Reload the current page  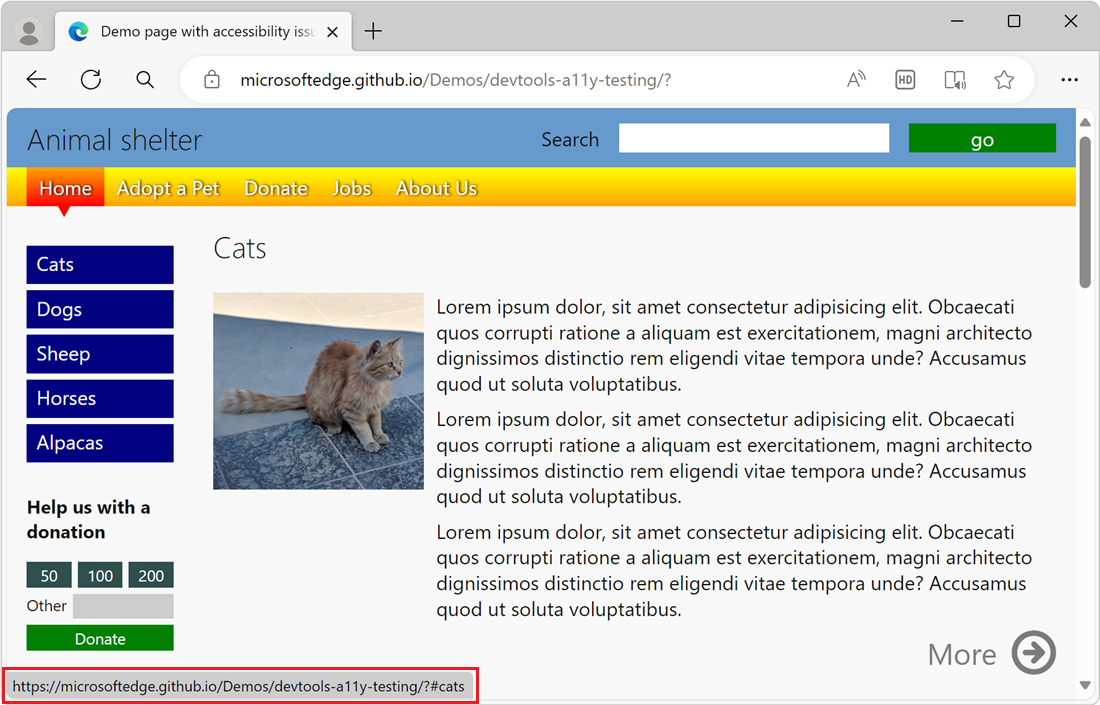click(90, 79)
